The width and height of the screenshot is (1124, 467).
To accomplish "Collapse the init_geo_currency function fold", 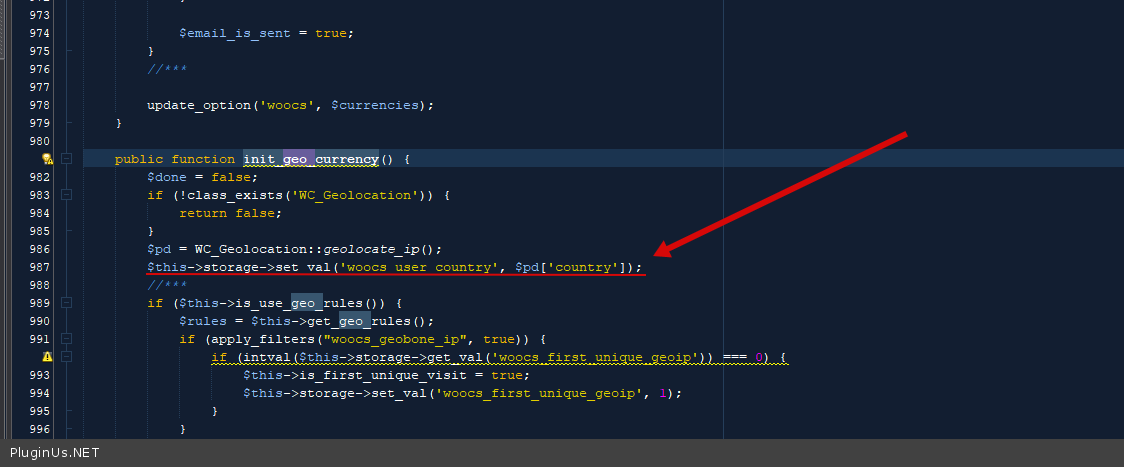I will click(66, 159).
